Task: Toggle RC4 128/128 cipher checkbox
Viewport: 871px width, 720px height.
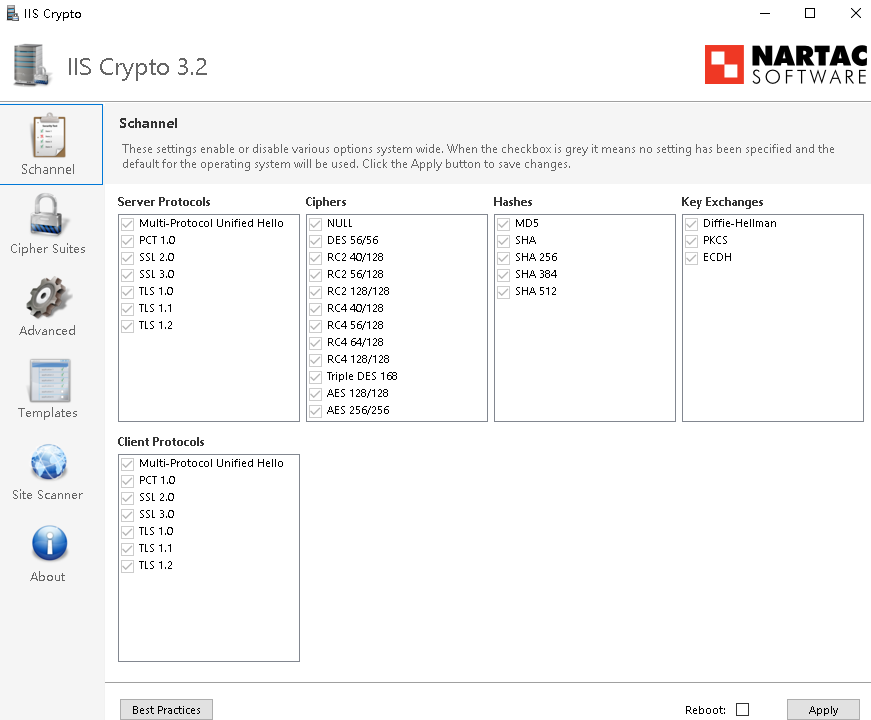Action: (316, 360)
